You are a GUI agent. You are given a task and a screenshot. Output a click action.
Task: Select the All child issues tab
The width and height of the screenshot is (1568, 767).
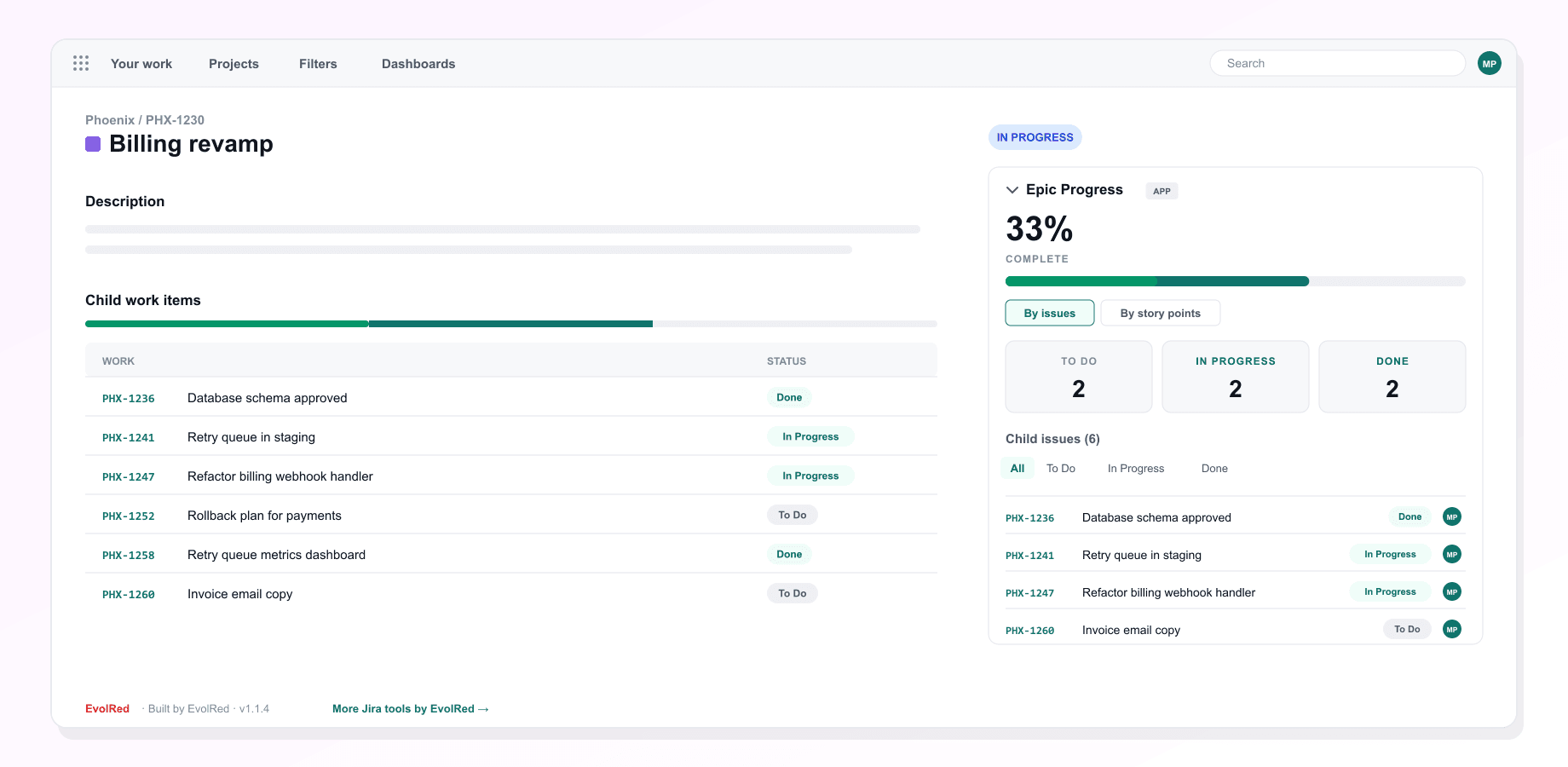point(1017,468)
